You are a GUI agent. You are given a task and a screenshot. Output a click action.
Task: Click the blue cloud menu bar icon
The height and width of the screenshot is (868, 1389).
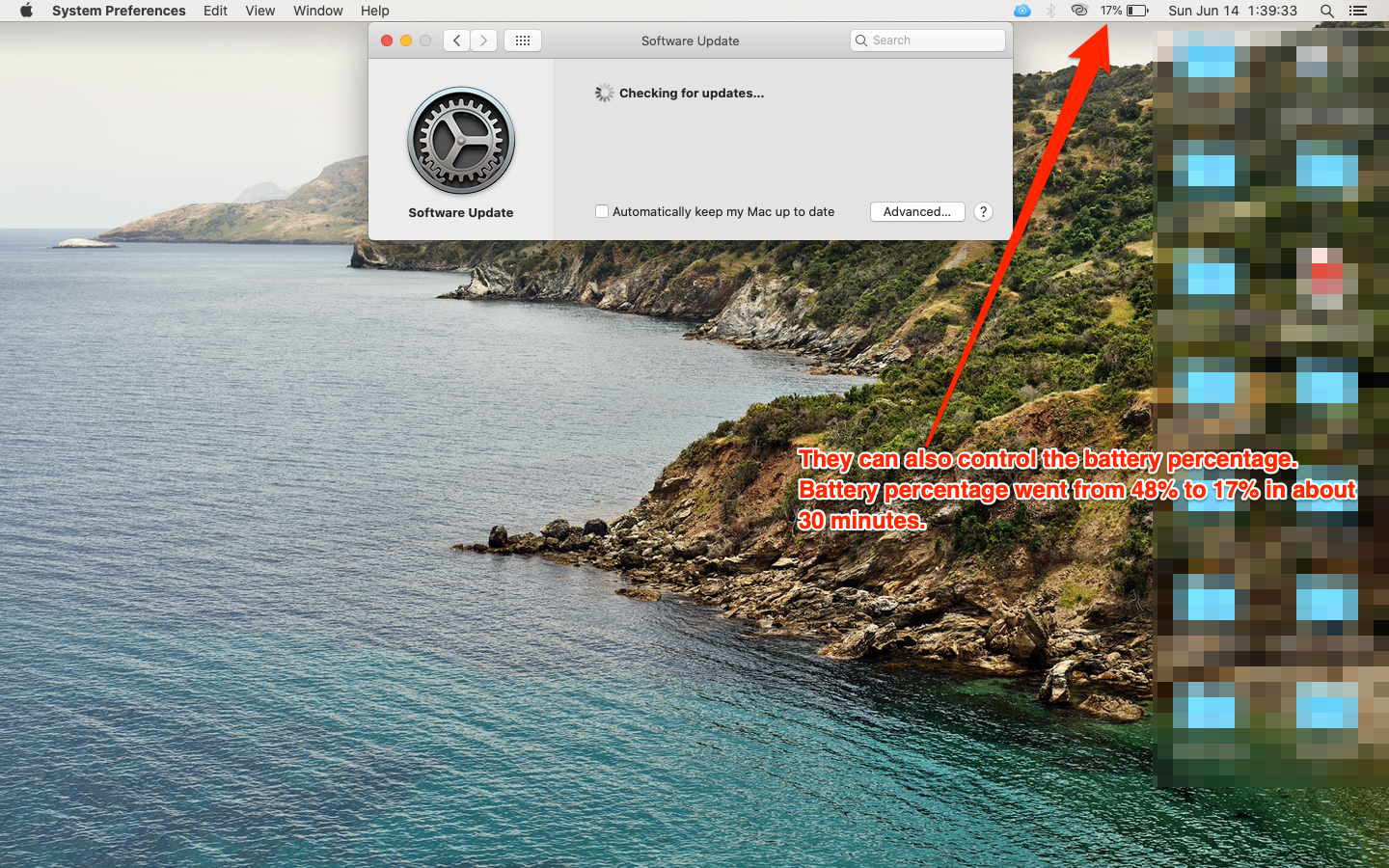click(x=1022, y=11)
